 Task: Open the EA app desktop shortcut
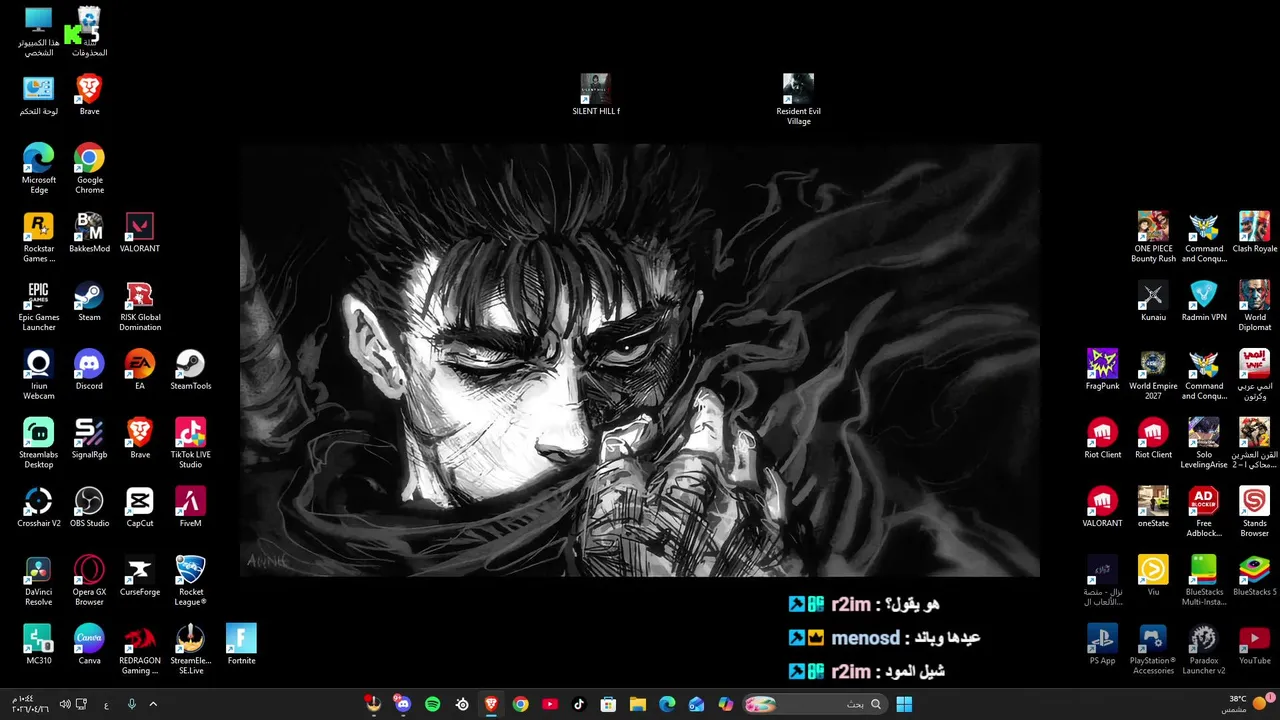[x=140, y=369]
